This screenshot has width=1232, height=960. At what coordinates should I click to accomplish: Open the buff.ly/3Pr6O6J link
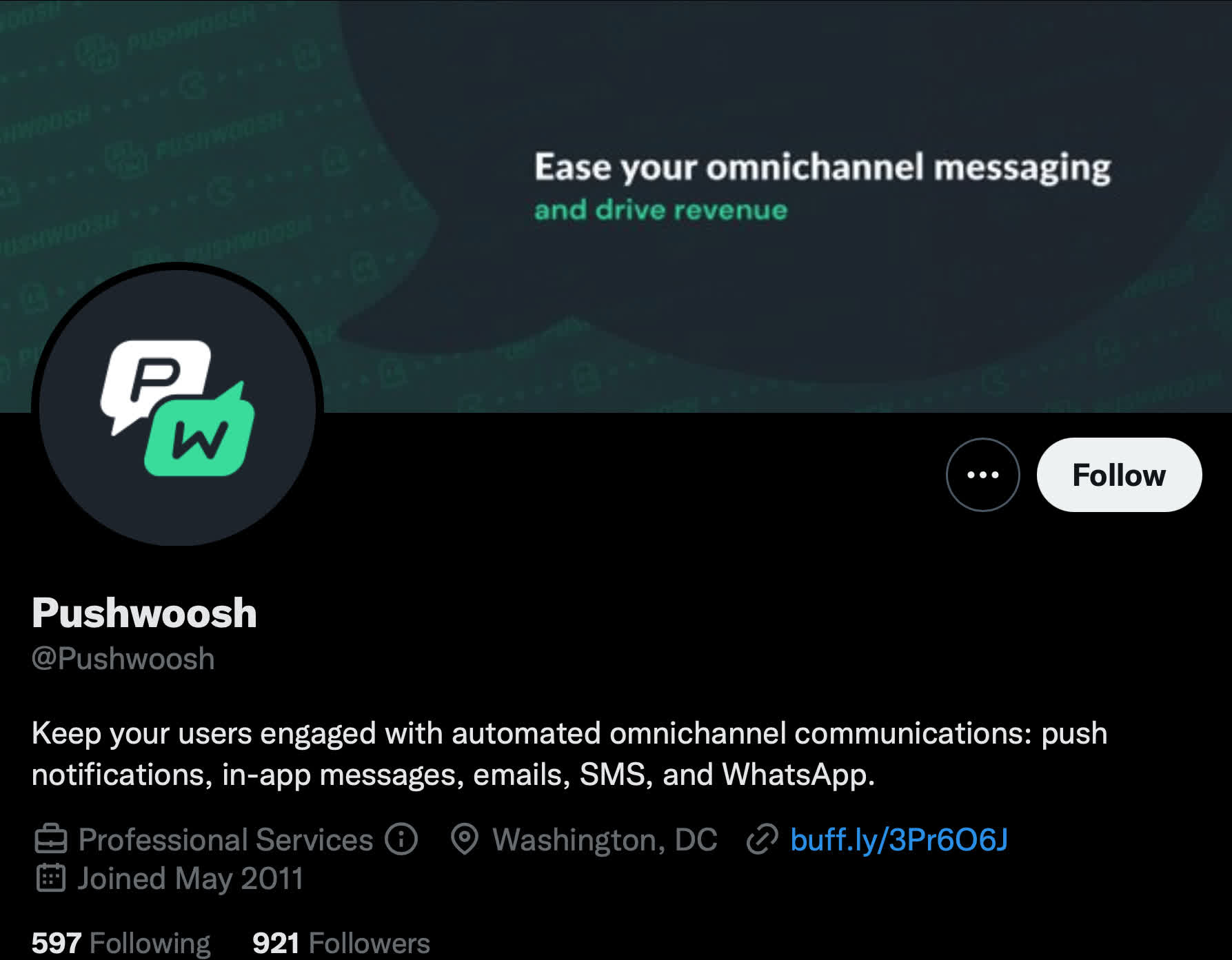pos(899,839)
